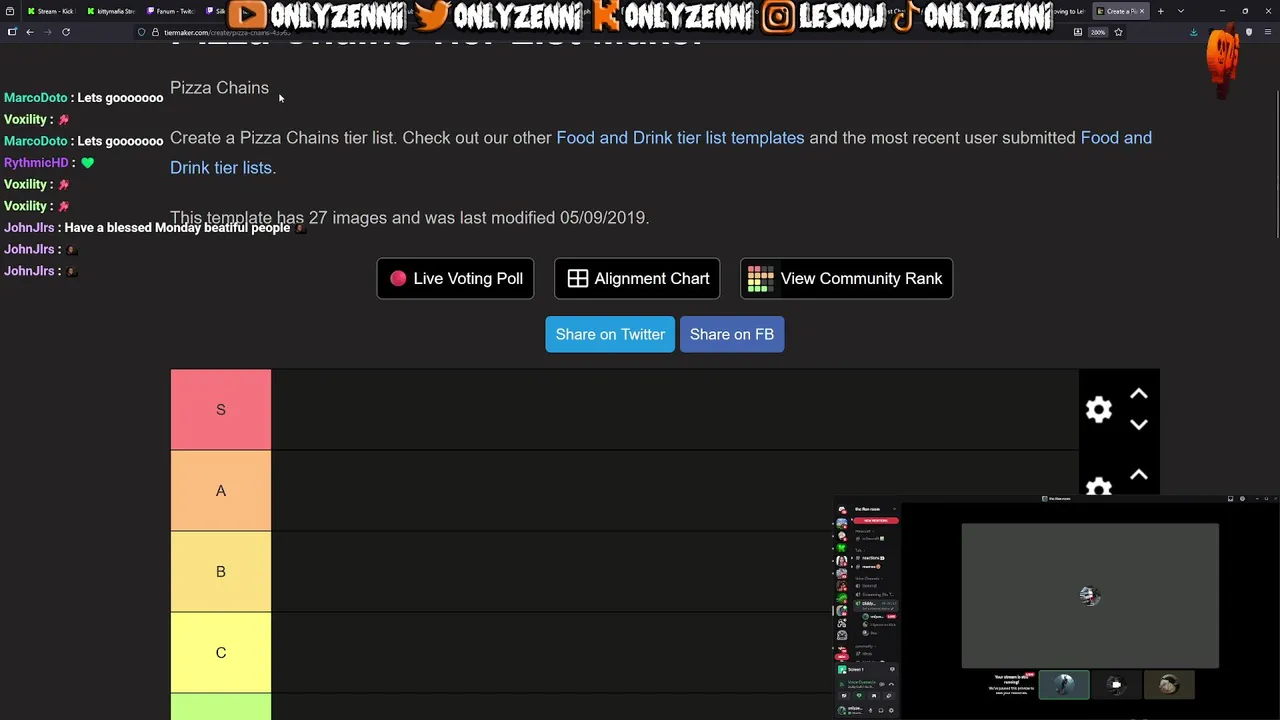This screenshot has height=720, width=1280.
Task: Switch to the Stream - Kick tab
Action: click(50, 11)
